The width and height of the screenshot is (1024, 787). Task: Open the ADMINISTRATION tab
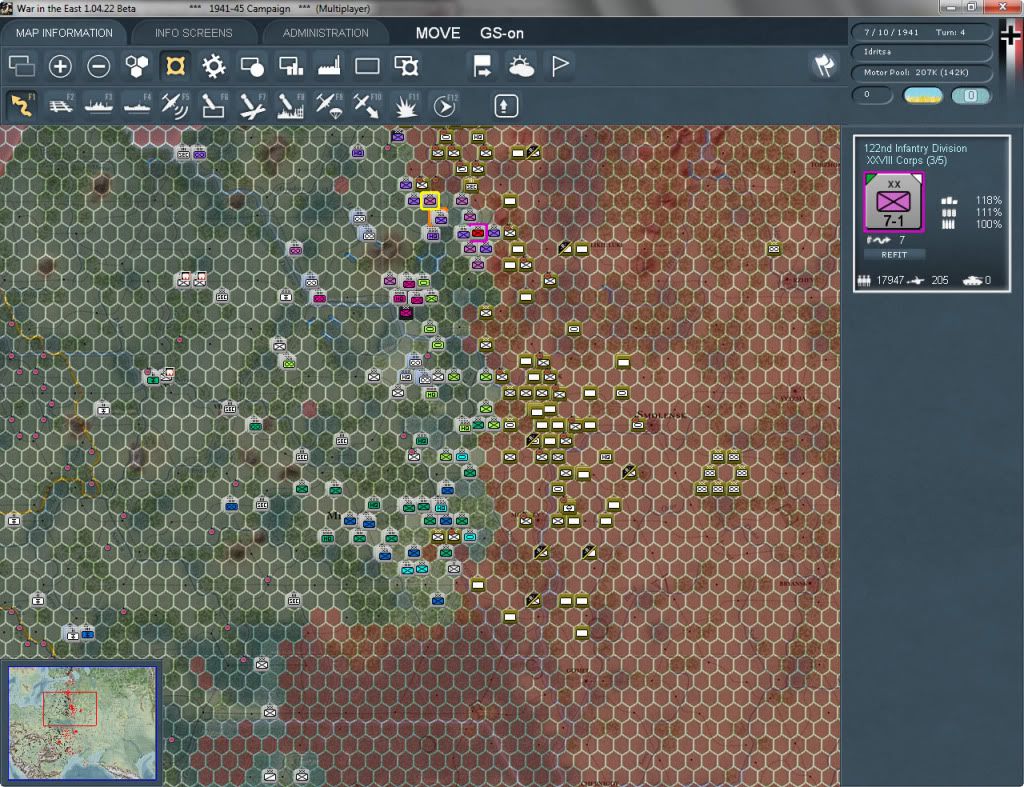[x=325, y=33]
